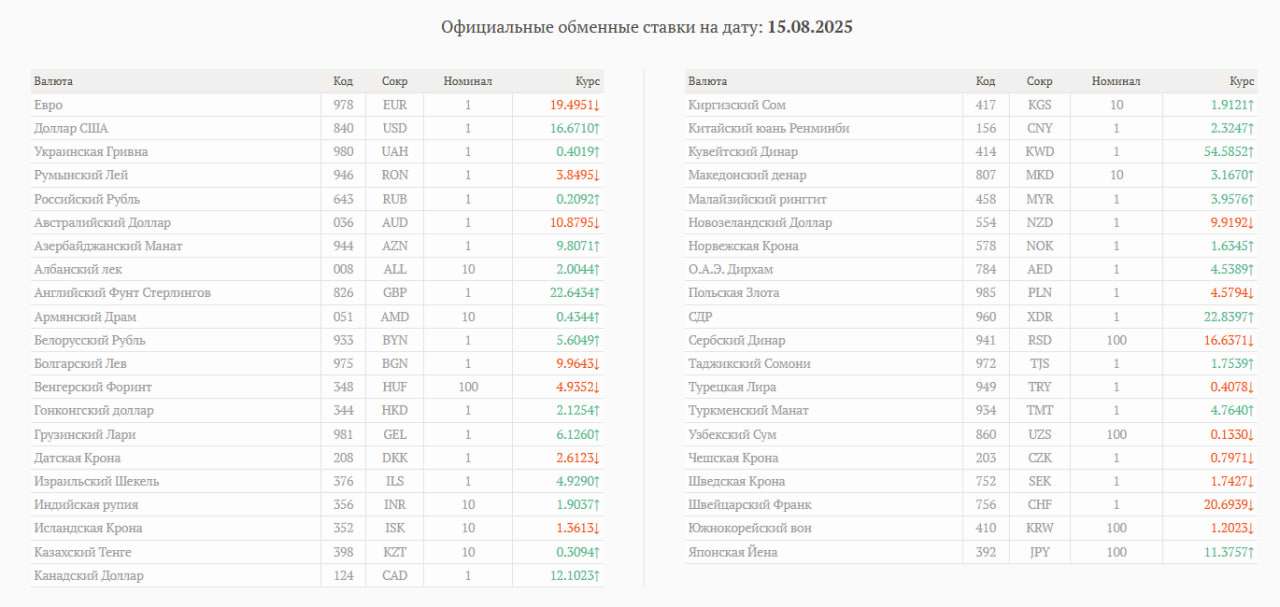The width and height of the screenshot is (1280, 607).
Task: Click the Македонский денар name
Action: coord(747,175)
